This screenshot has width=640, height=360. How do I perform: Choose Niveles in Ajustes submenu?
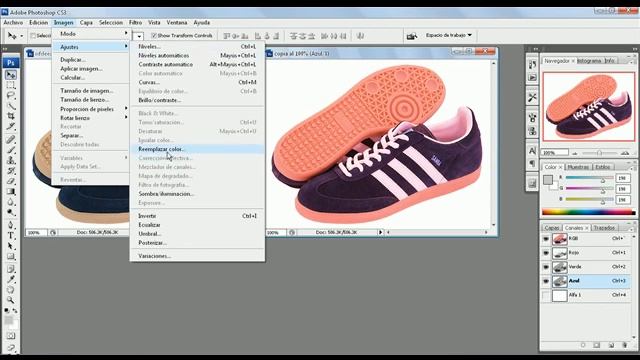(197, 47)
